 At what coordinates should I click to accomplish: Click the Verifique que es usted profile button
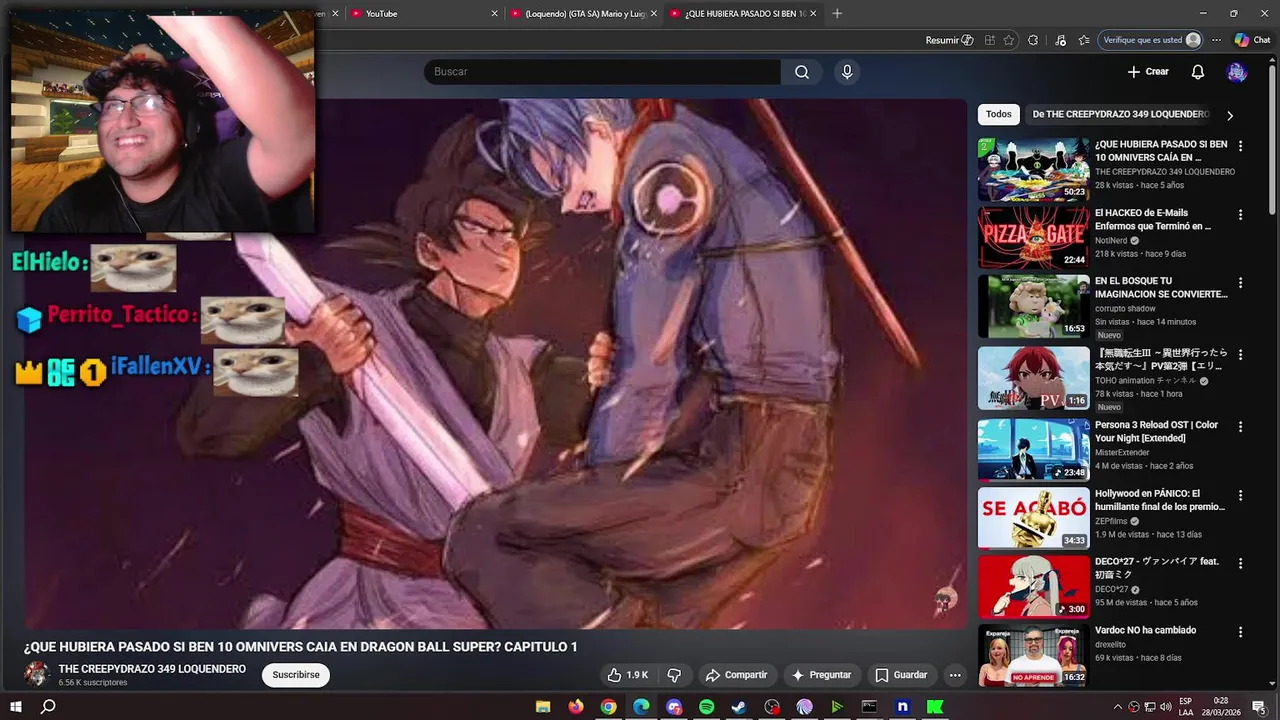coord(1151,40)
